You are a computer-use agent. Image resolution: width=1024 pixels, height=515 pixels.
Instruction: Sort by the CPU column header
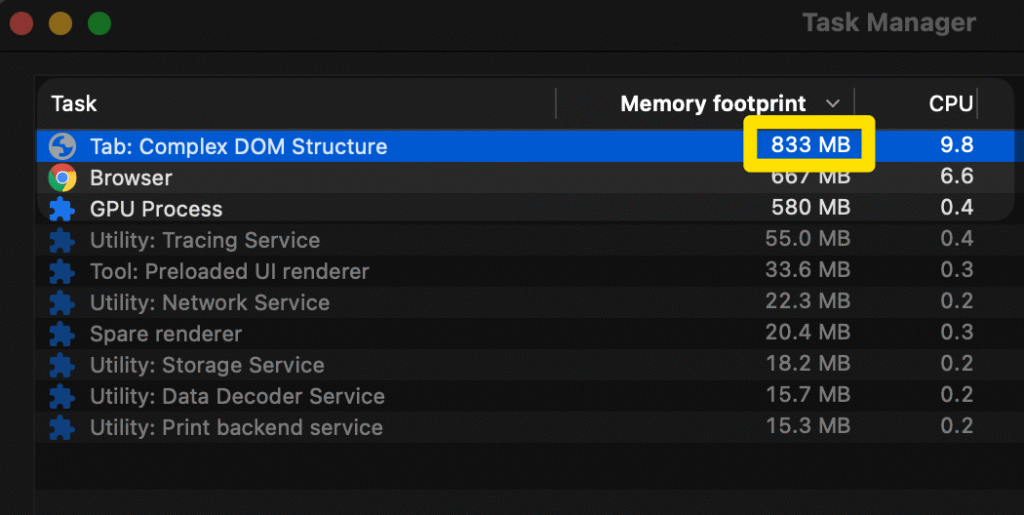click(950, 104)
